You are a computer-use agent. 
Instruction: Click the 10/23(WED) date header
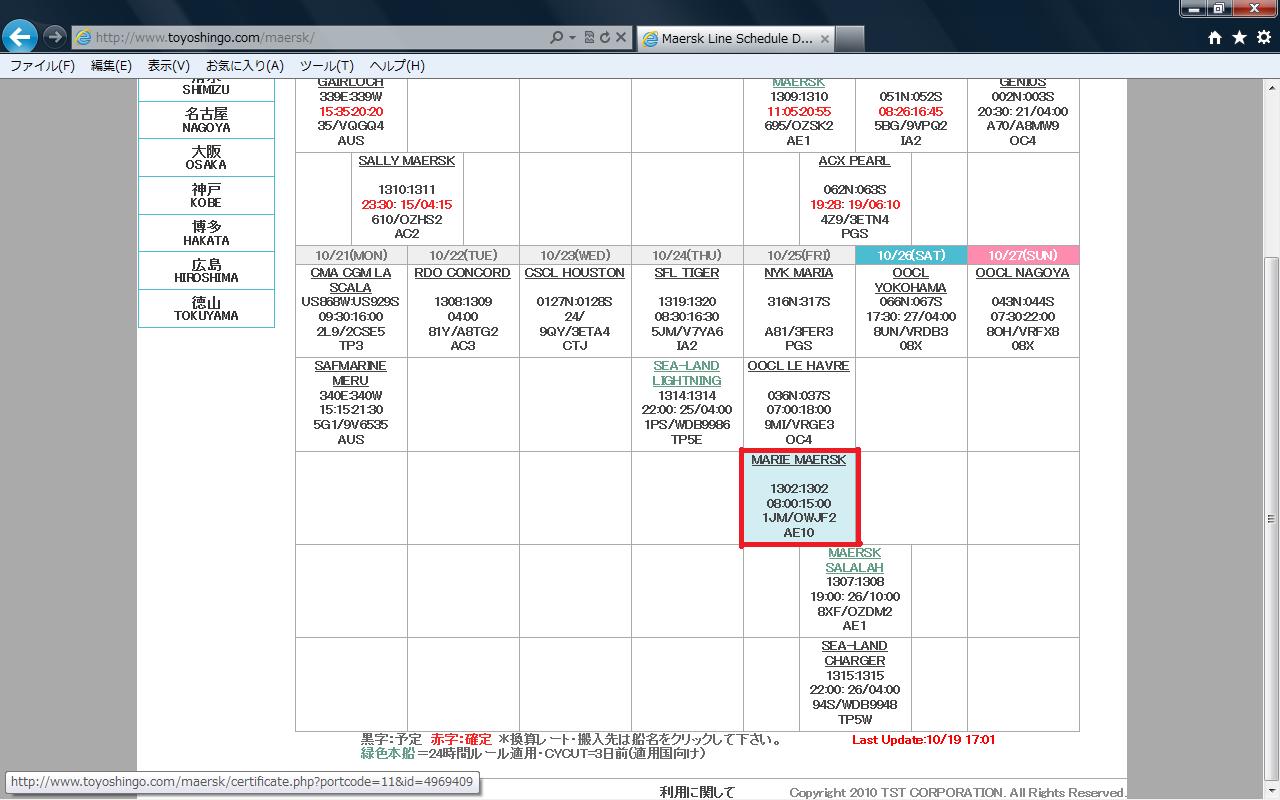point(575,255)
